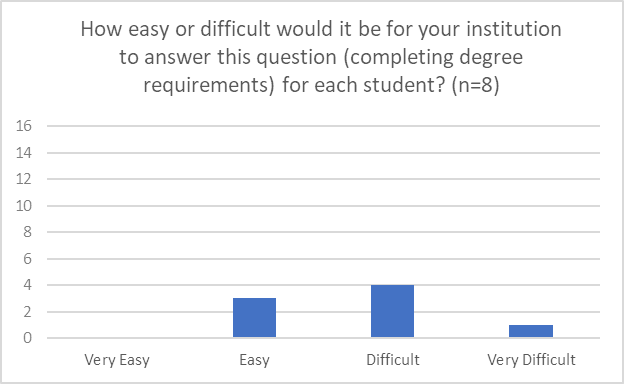
Task: Select the Very Difficult bar
Action: [531, 331]
